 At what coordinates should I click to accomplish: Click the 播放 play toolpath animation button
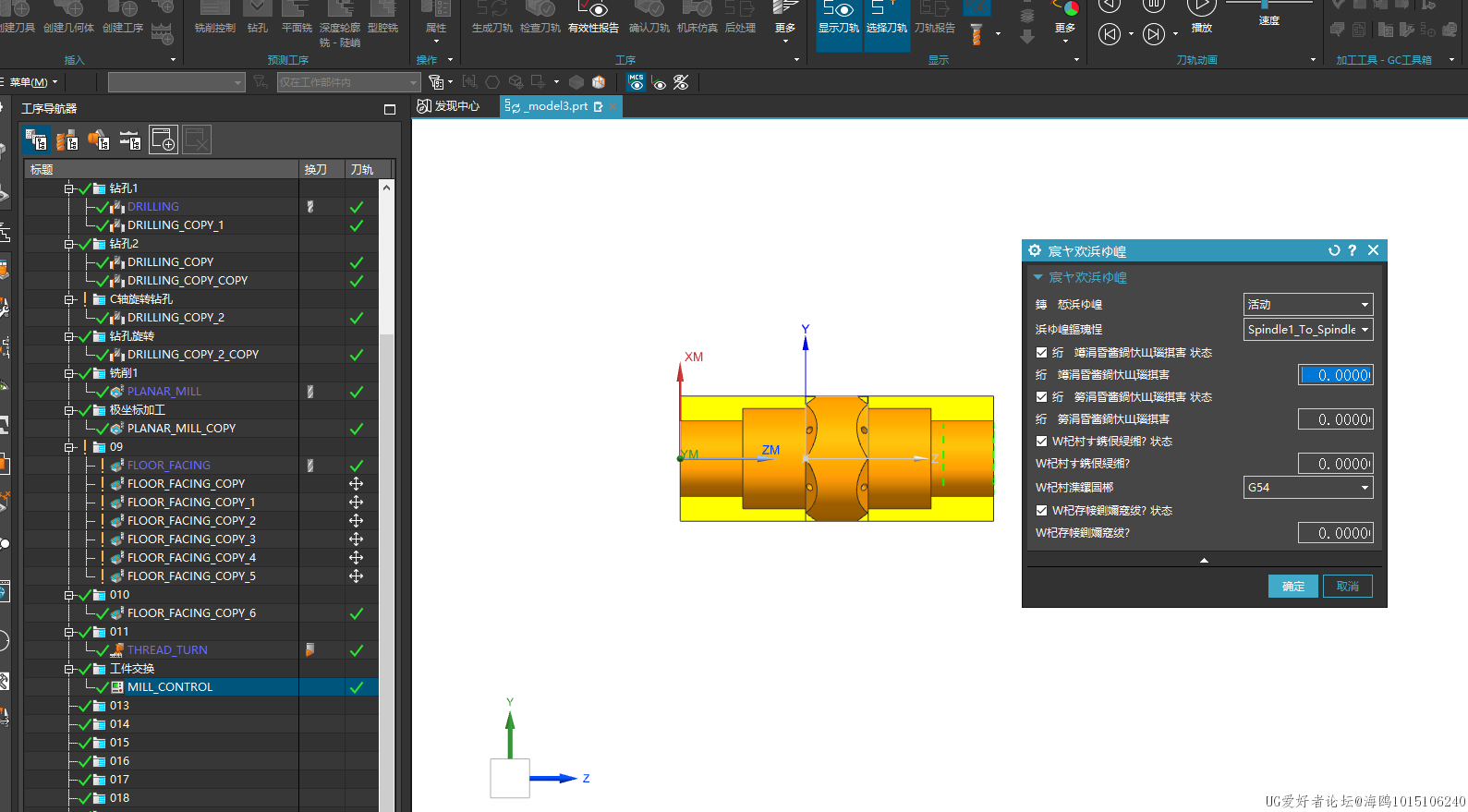(x=1201, y=17)
